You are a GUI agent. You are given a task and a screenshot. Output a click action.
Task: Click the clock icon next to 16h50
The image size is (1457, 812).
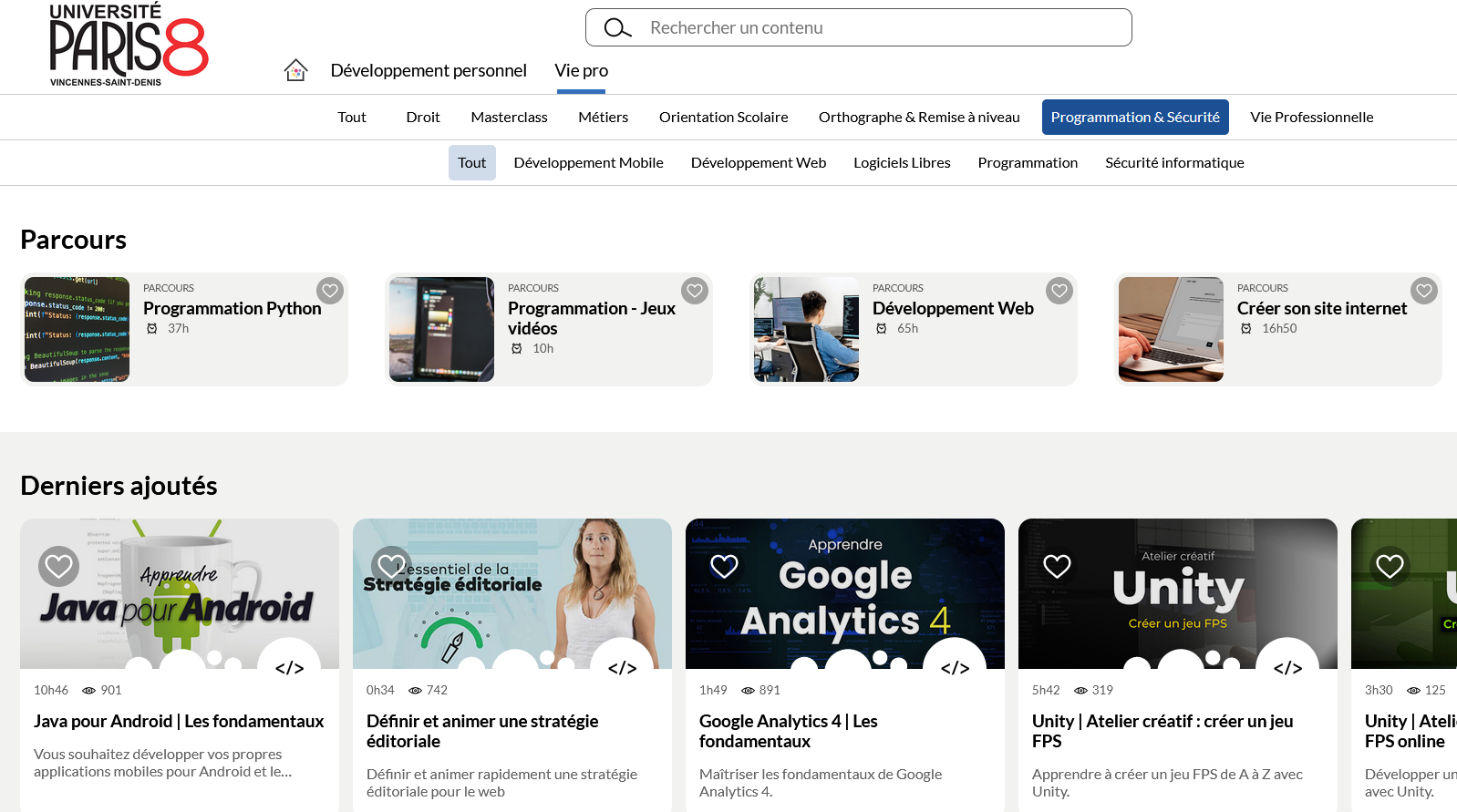coord(1246,329)
